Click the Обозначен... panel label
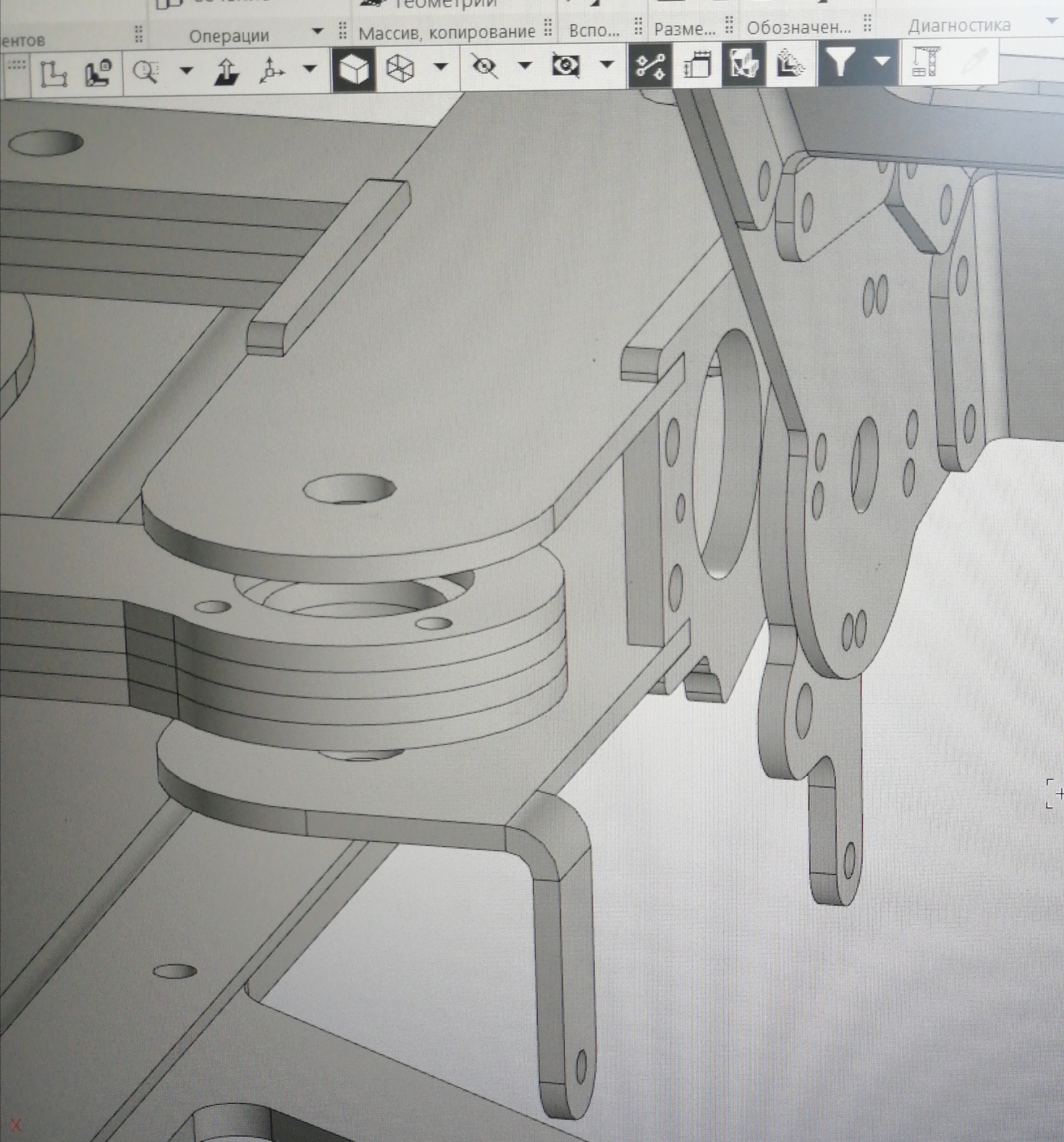Viewport: 1064px width, 1142px height. [x=799, y=27]
